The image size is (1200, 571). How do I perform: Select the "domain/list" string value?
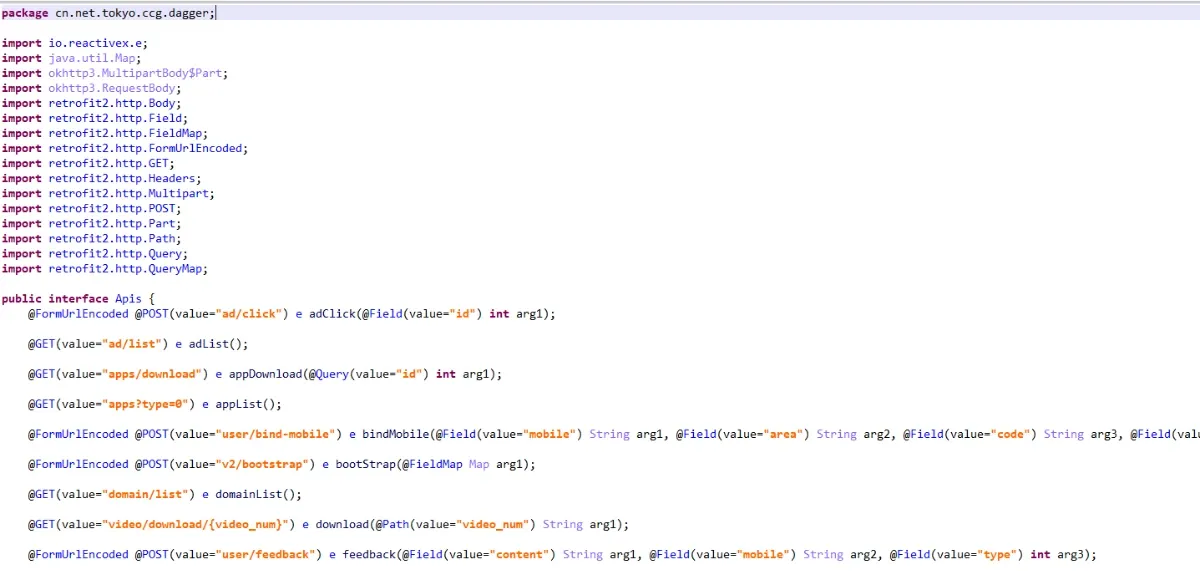point(145,493)
